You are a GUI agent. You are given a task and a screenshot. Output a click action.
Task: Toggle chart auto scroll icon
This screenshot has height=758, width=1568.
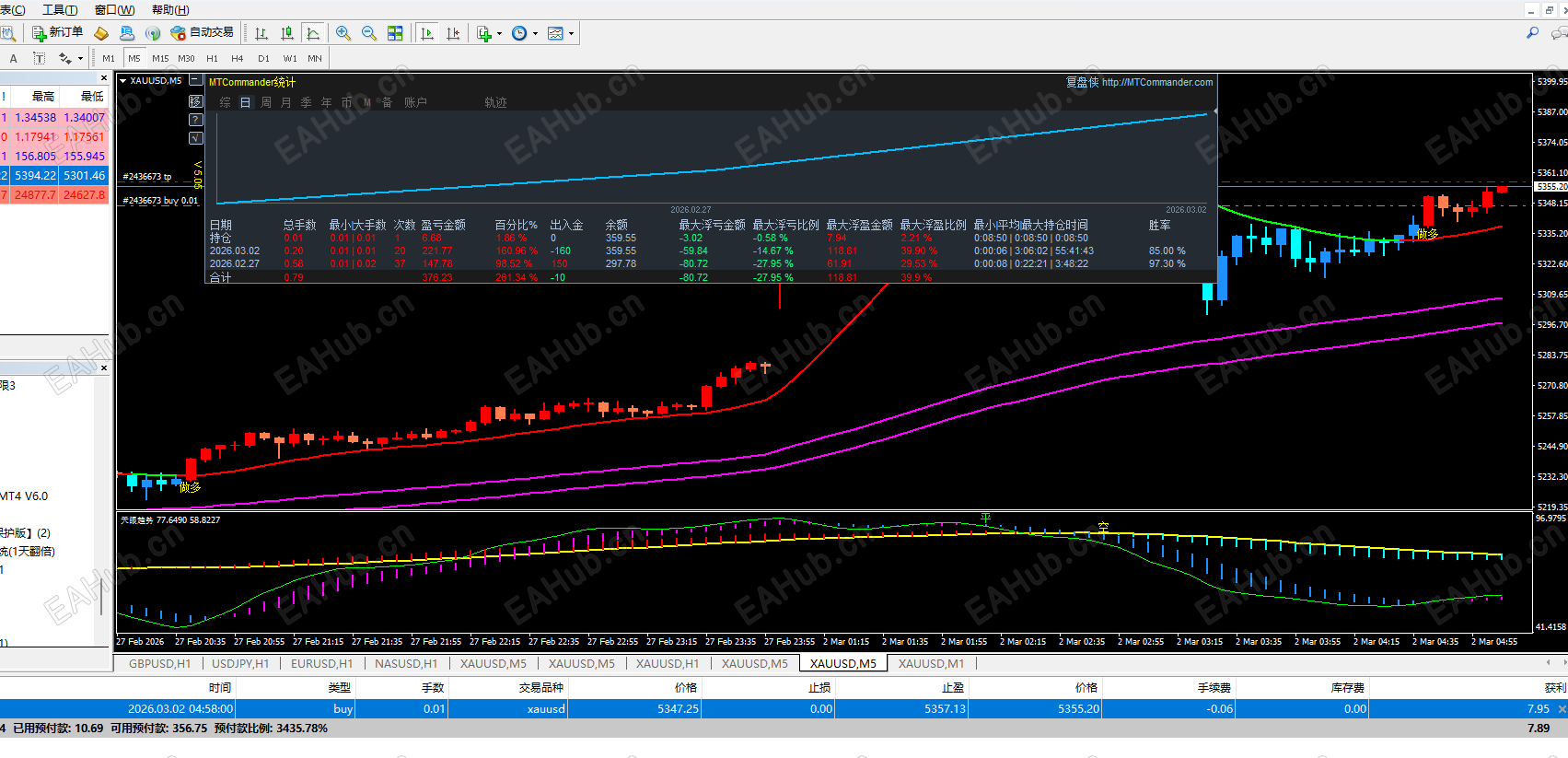(426, 33)
